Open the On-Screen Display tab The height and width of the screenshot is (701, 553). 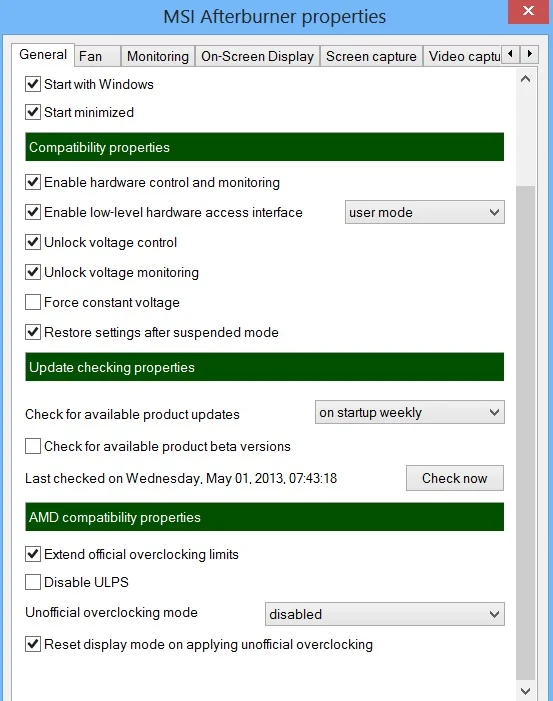(x=258, y=56)
